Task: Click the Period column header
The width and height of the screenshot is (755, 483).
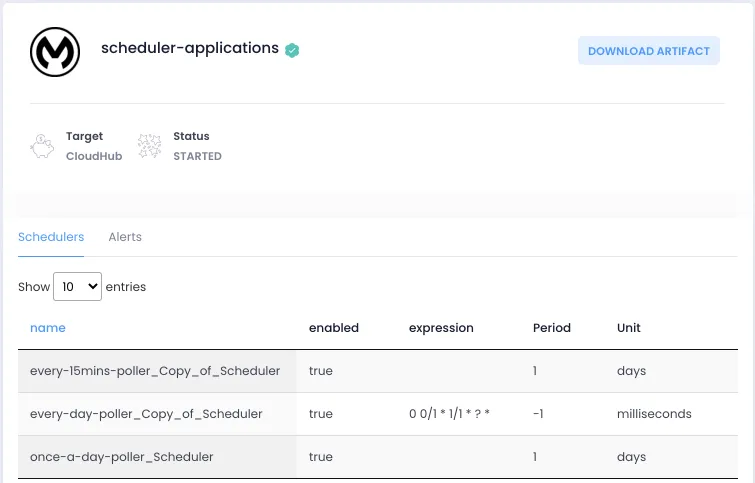Action: [x=552, y=328]
